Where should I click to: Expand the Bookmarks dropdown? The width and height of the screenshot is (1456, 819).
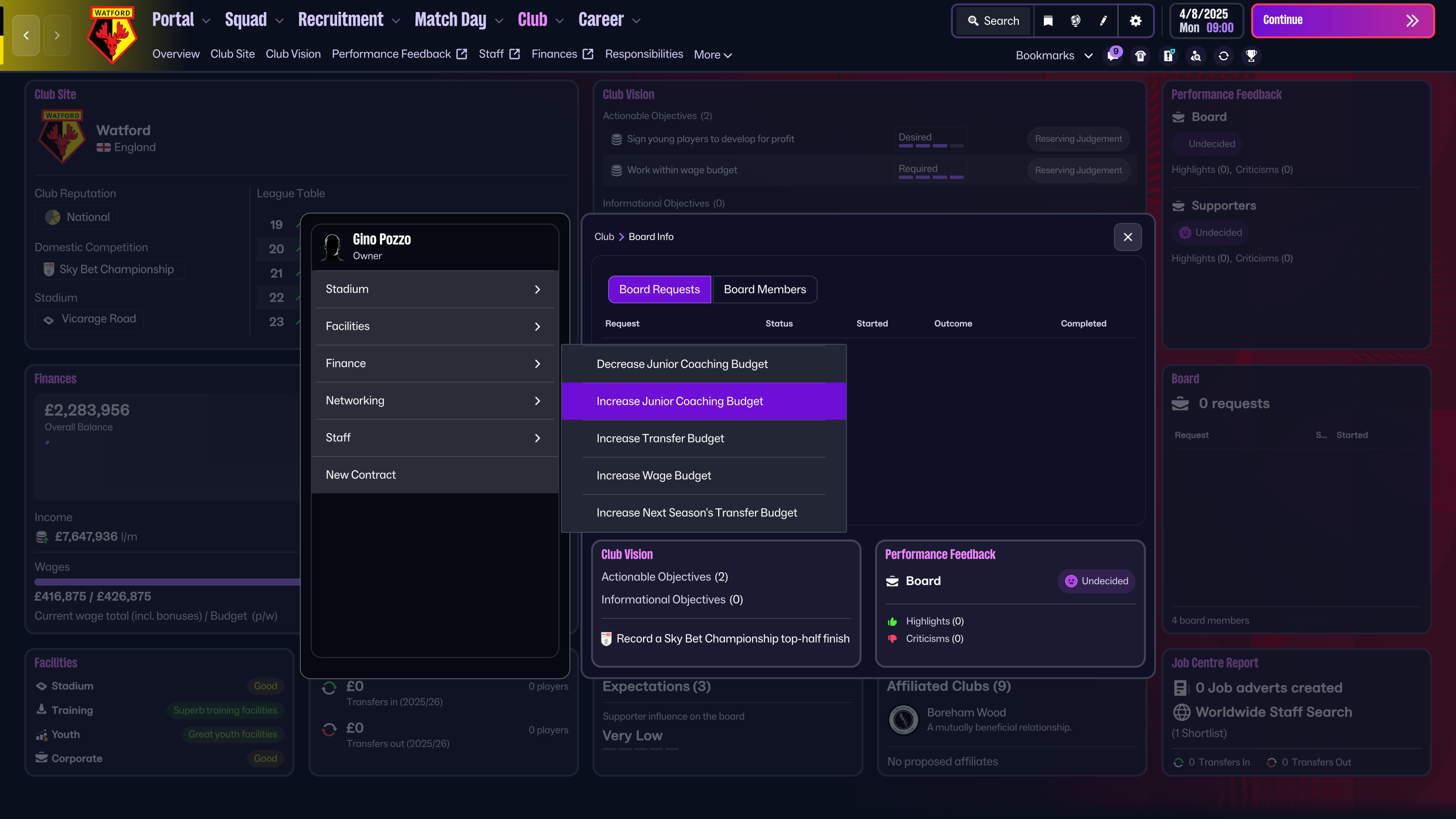click(x=1054, y=55)
